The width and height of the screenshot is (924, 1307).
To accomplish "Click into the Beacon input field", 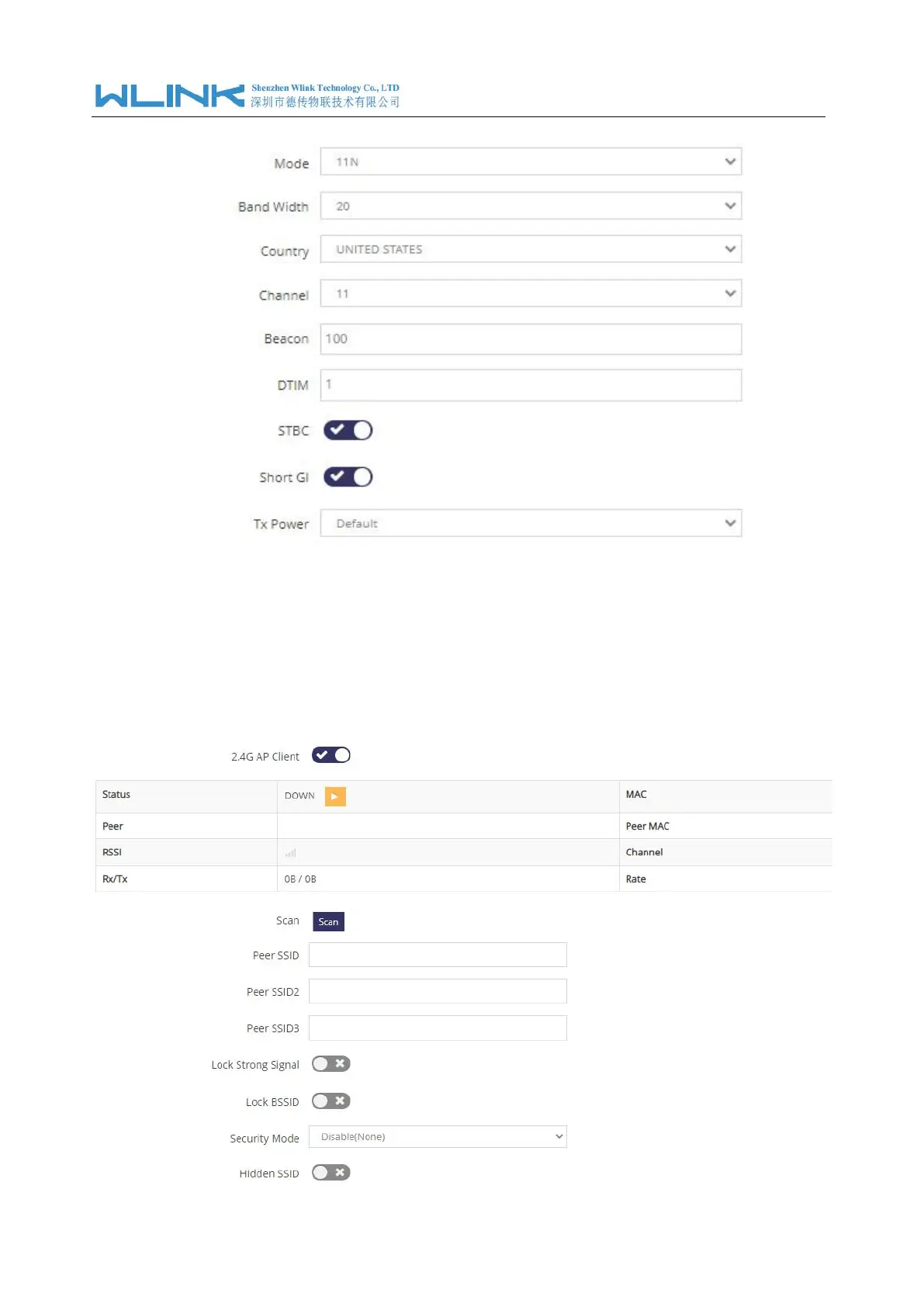I will (x=531, y=339).
